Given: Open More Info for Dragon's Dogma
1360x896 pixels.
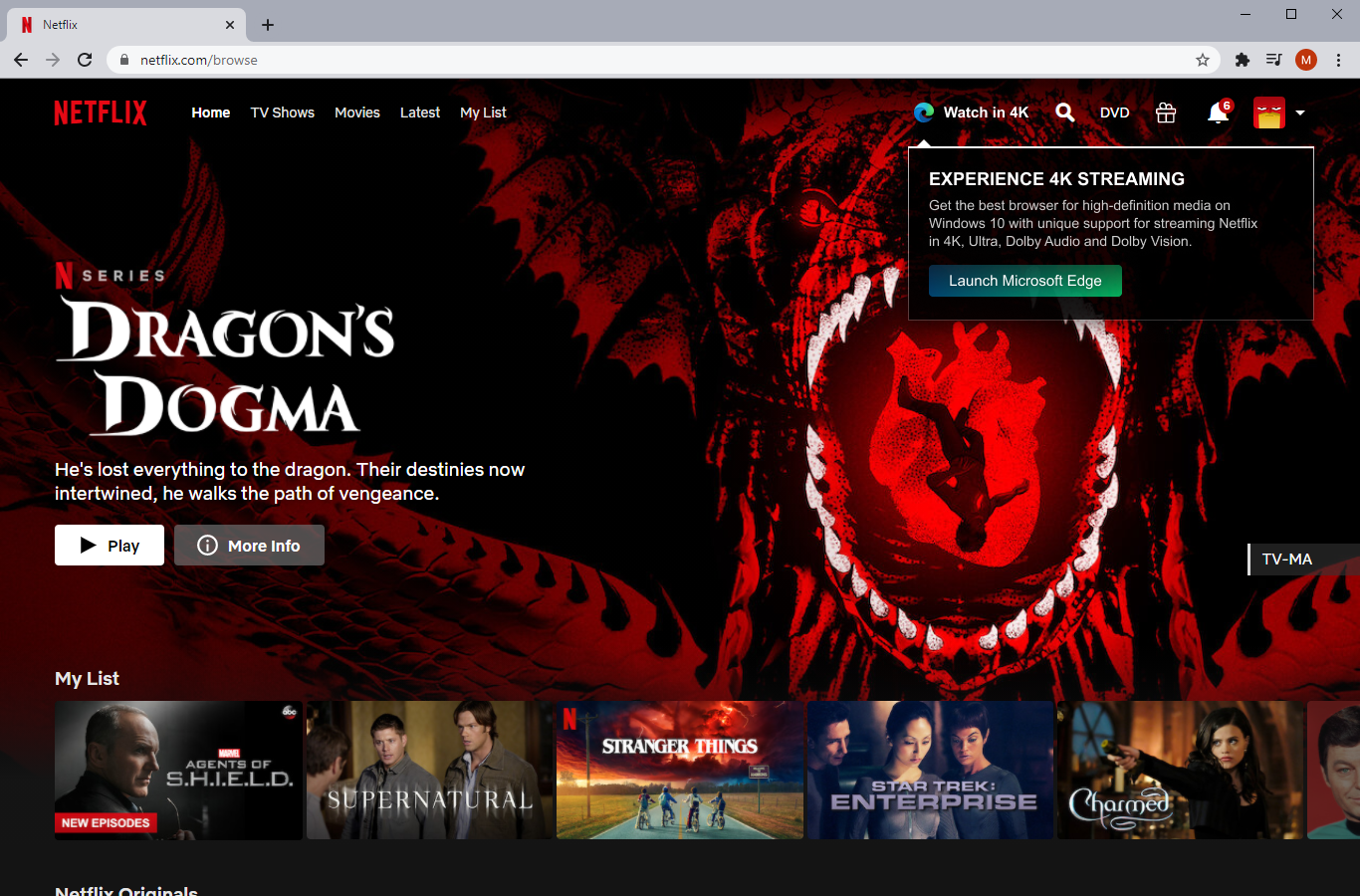Looking at the screenshot, I should click(x=249, y=546).
